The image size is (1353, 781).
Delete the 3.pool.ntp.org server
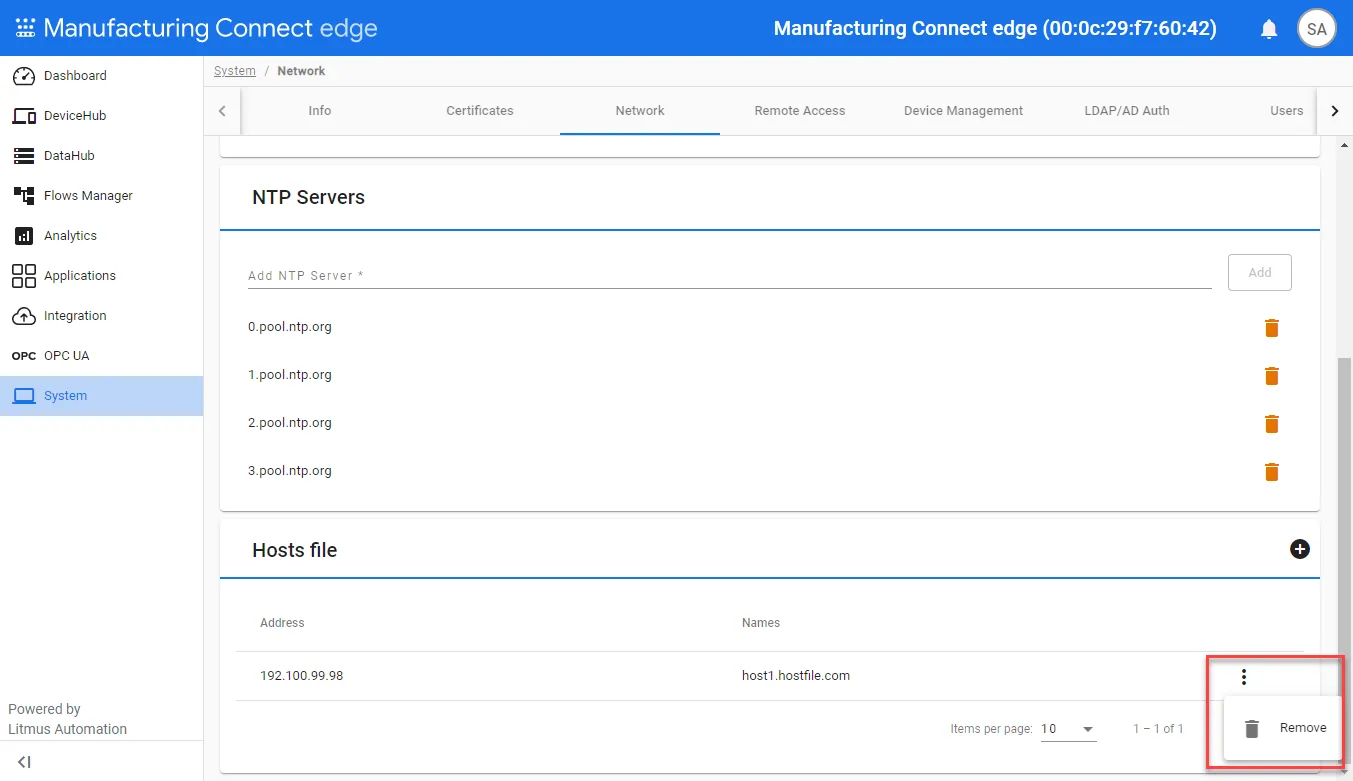(1272, 472)
